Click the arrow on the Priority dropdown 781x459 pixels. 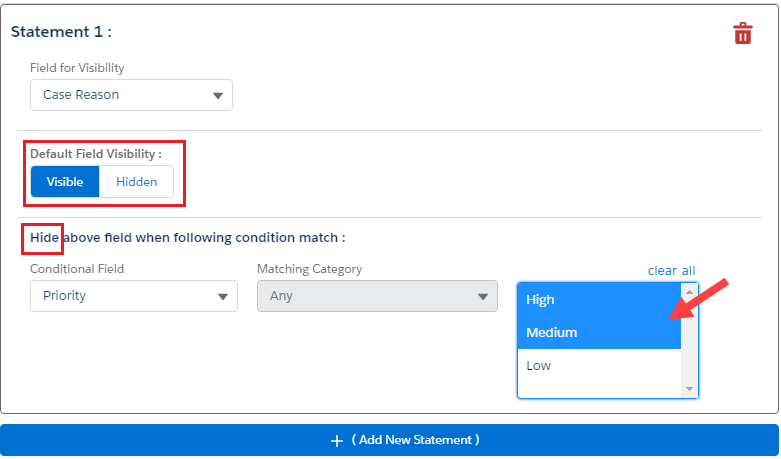223,297
